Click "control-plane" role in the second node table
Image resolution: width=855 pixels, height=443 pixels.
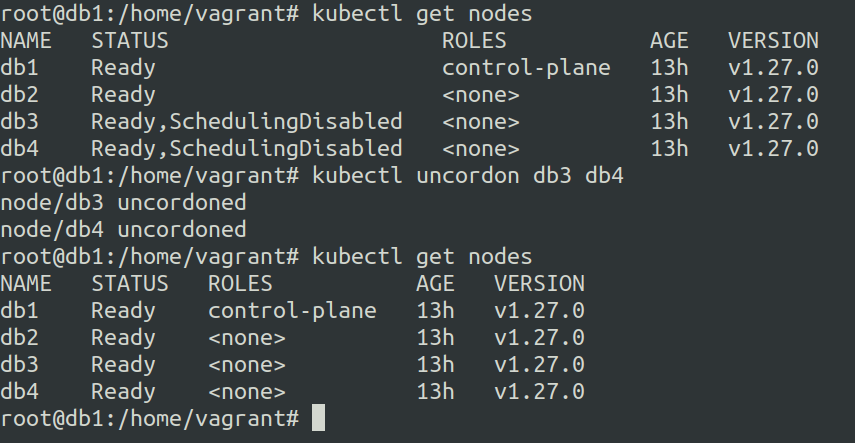click(292, 311)
